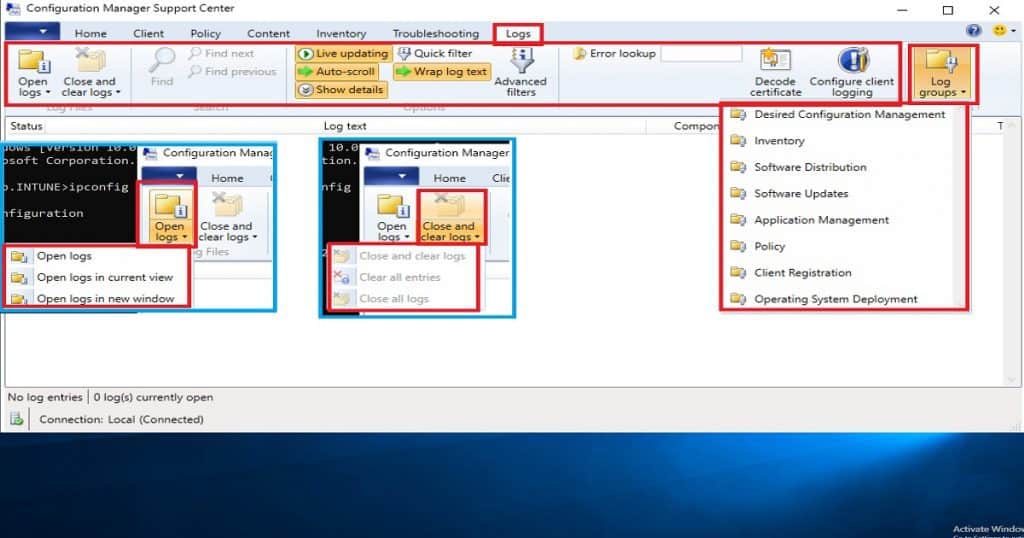Toggle Auto-scroll option
The height and width of the screenshot is (538, 1024).
click(337, 72)
